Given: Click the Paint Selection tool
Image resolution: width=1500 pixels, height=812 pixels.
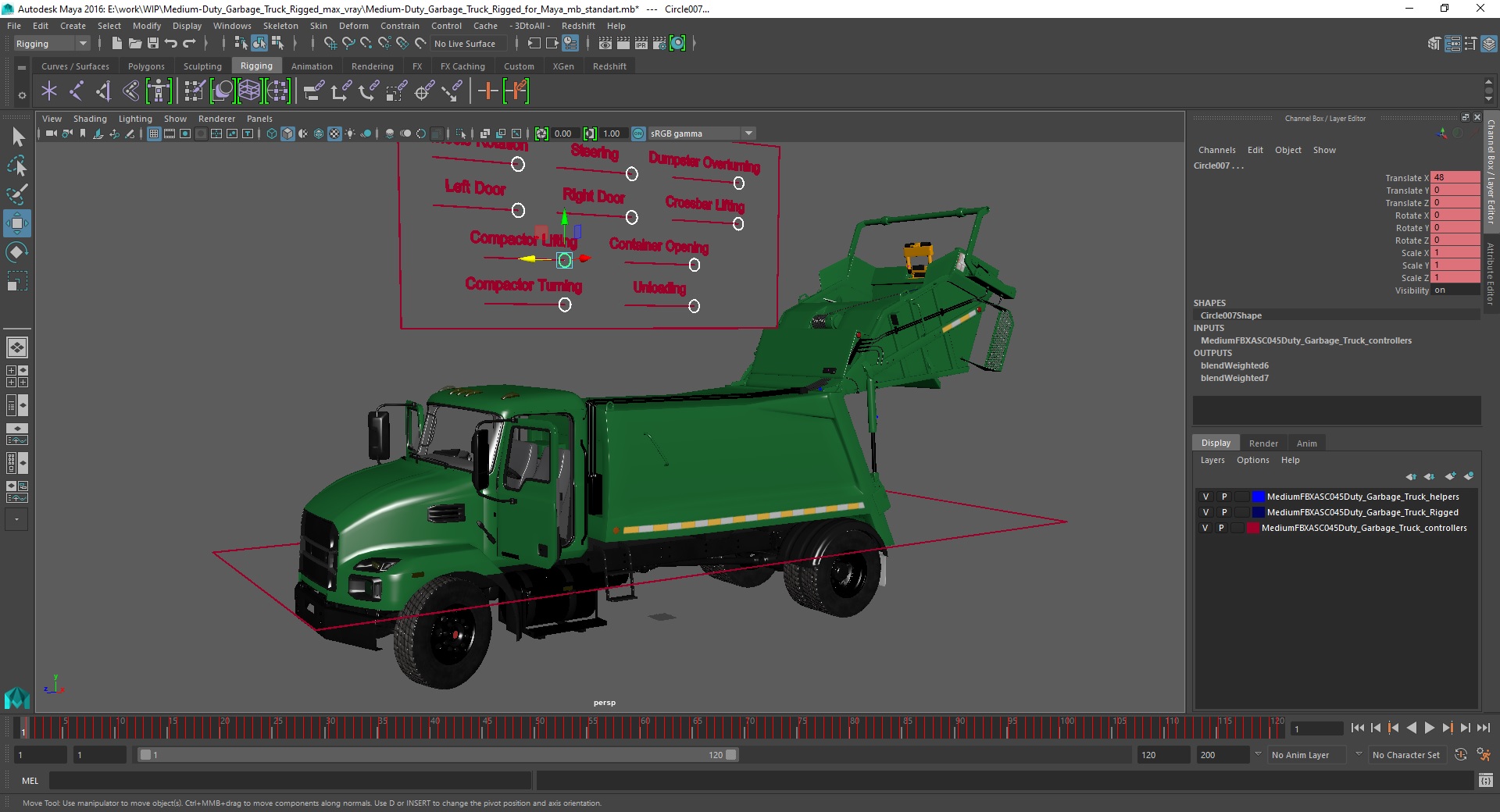Looking at the screenshot, I should 17,194.
